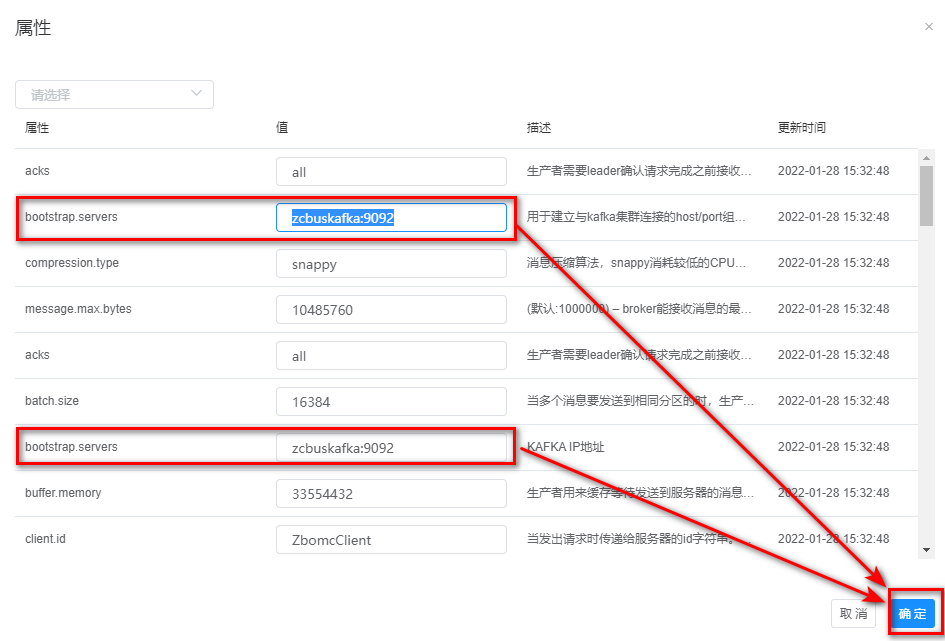Screen dimensions: 945x641
Task: Open the 请选择 dropdown
Action: (x=114, y=95)
